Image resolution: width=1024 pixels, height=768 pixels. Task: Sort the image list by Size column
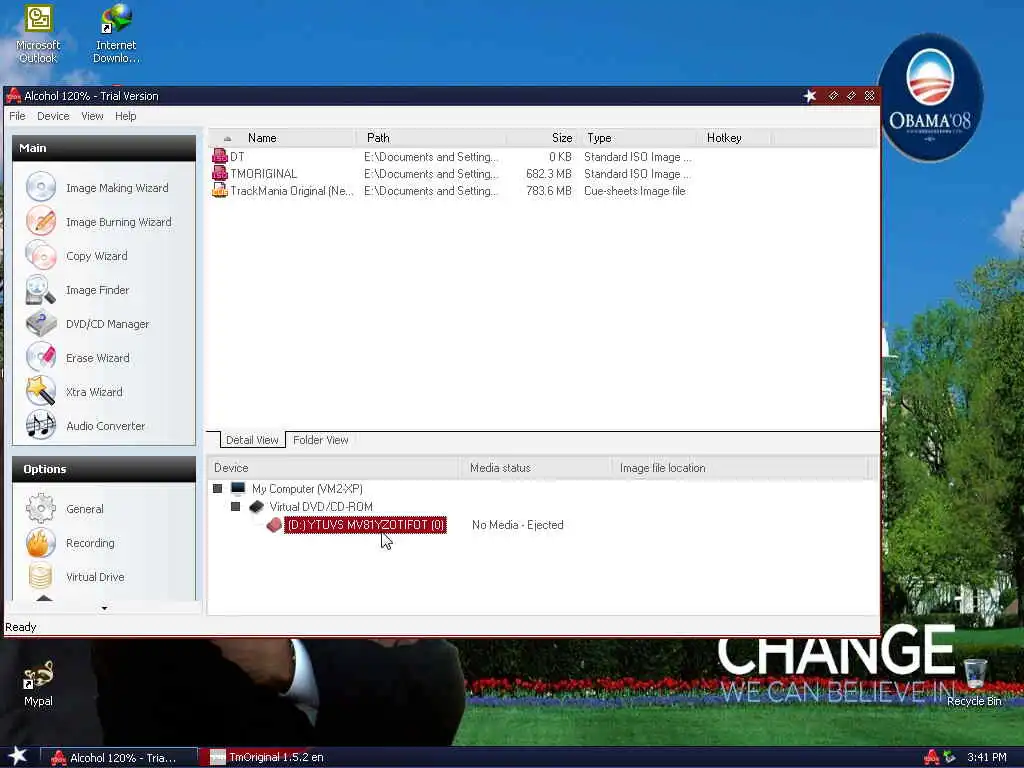pos(541,138)
